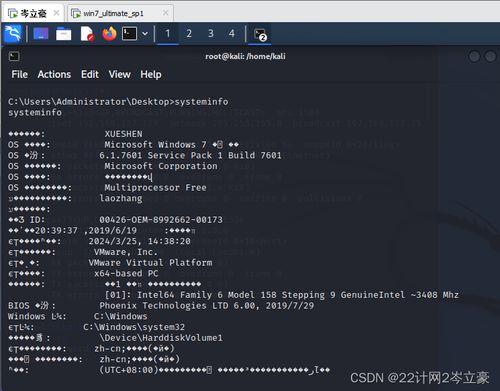Image resolution: width=500 pixels, height=391 pixels.
Task: Click the registered owner laozhang
Action: point(121,199)
